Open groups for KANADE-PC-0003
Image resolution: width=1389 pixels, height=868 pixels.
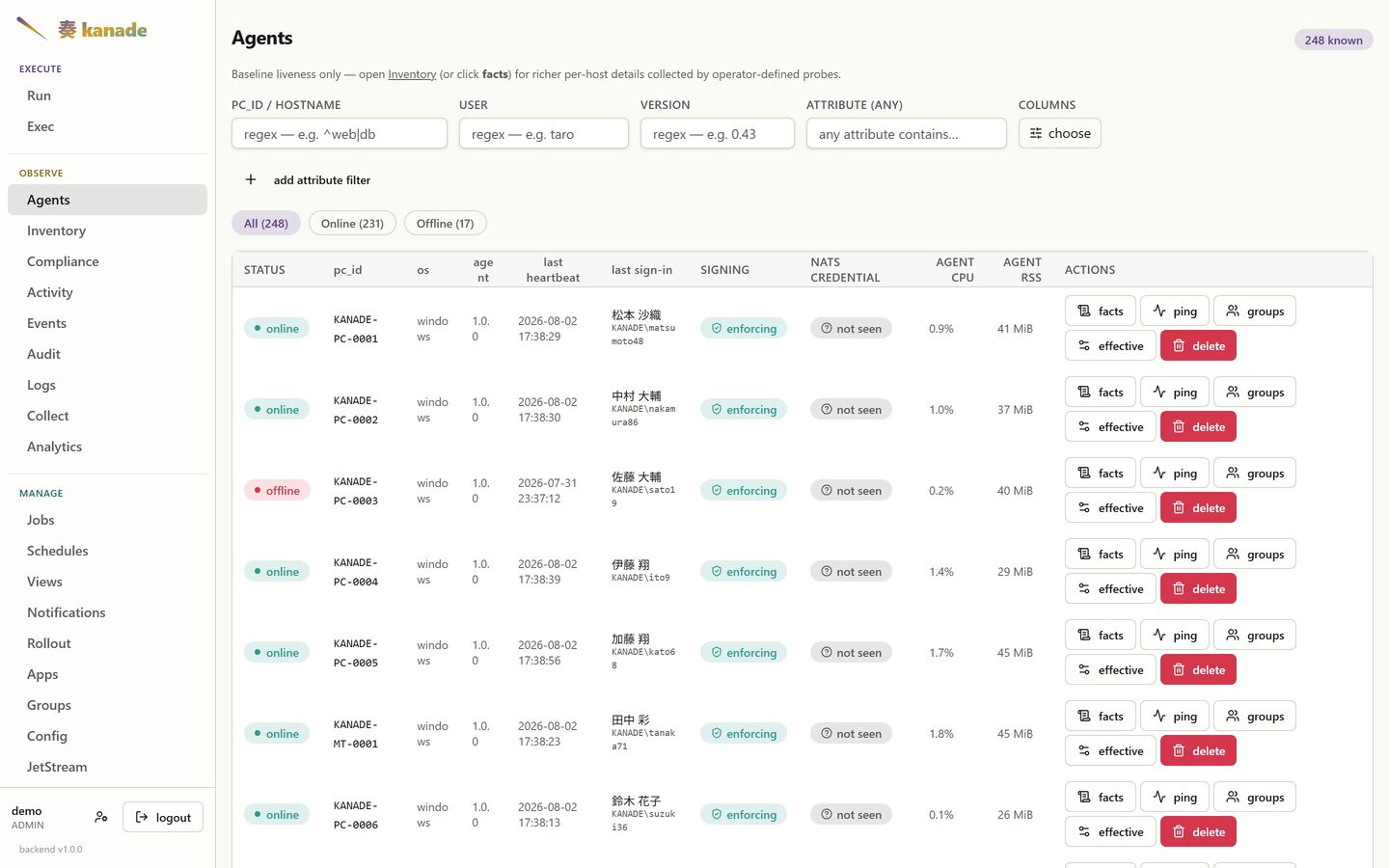(x=1255, y=474)
